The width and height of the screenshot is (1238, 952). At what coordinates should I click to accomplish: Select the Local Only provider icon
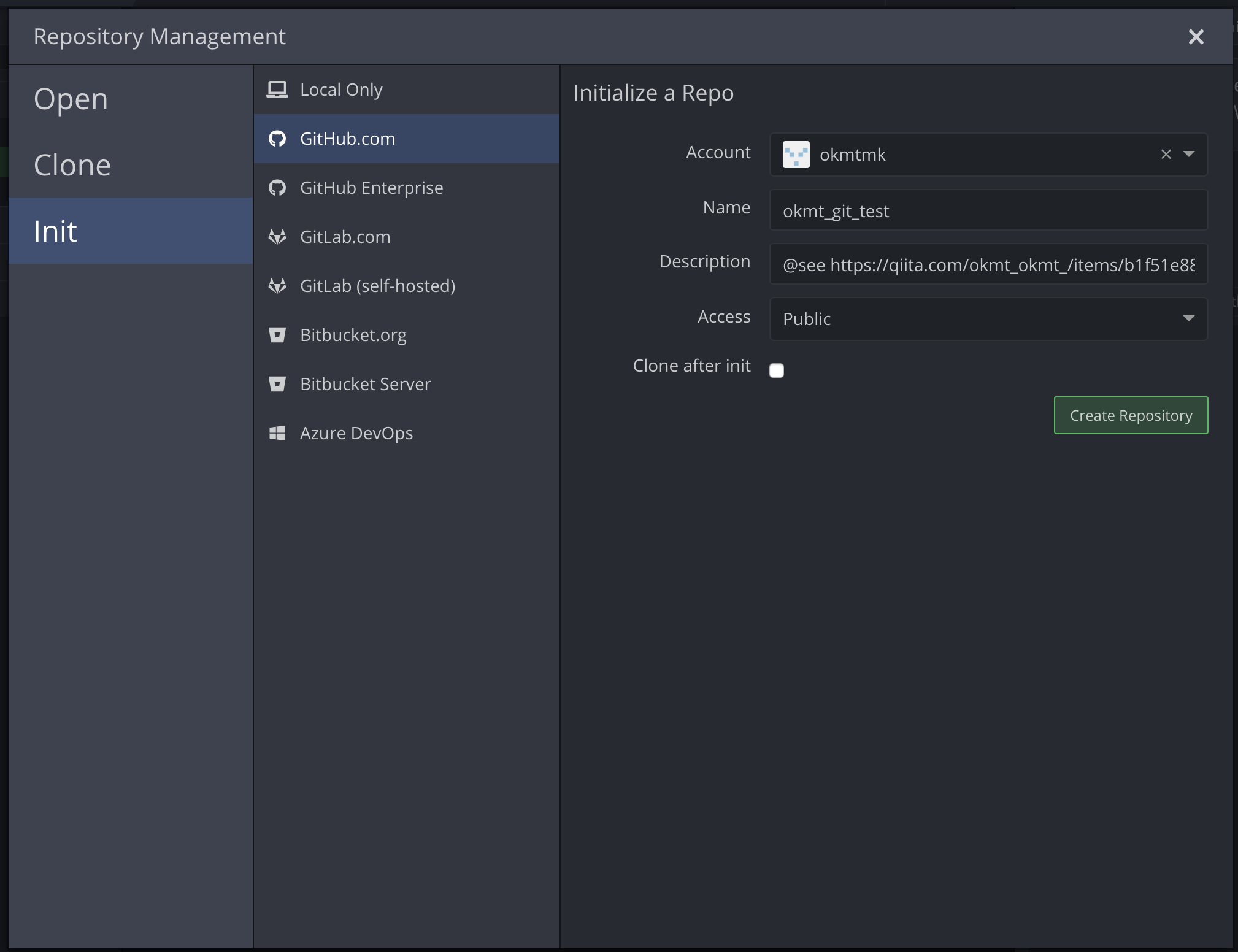pos(278,89)
